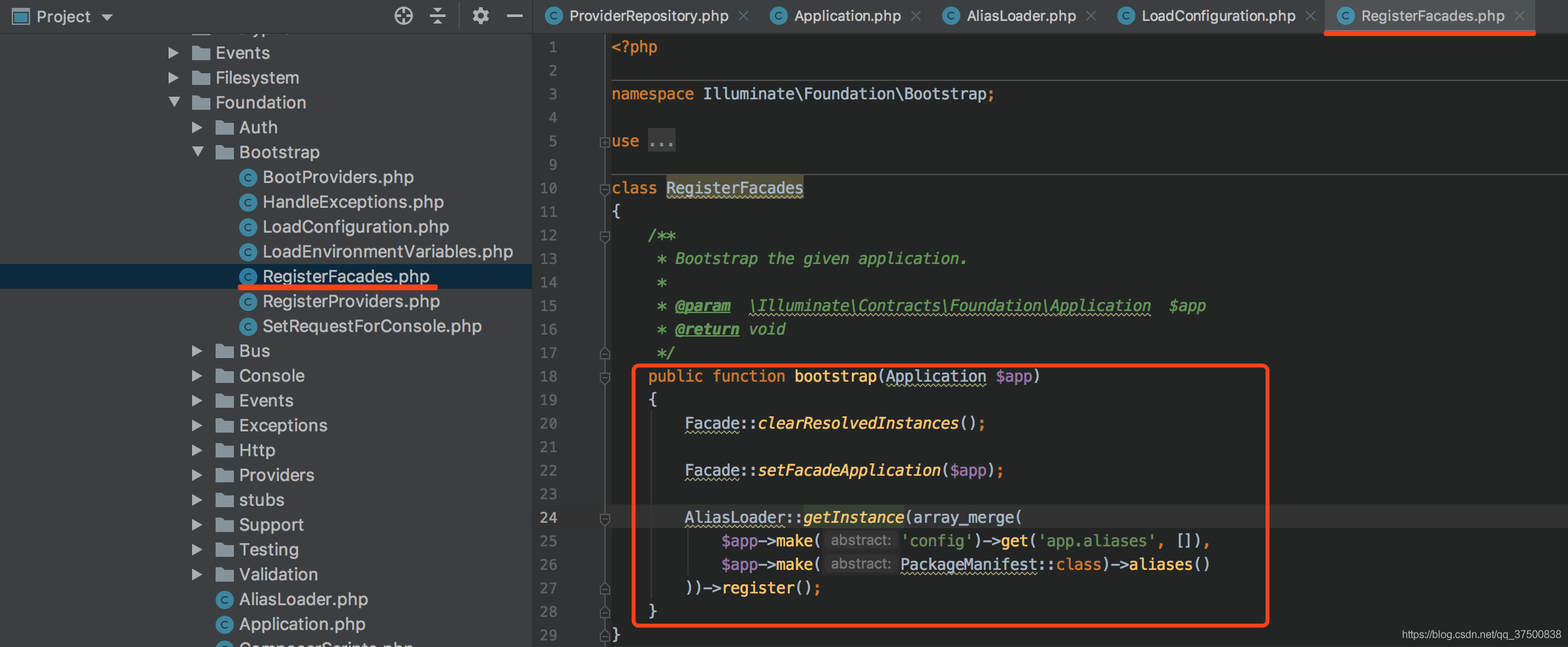The height and width of the screenshot is (647, 1568).
Task: Close the RegisterFacades.php tab
Action: click(1520, 16)
